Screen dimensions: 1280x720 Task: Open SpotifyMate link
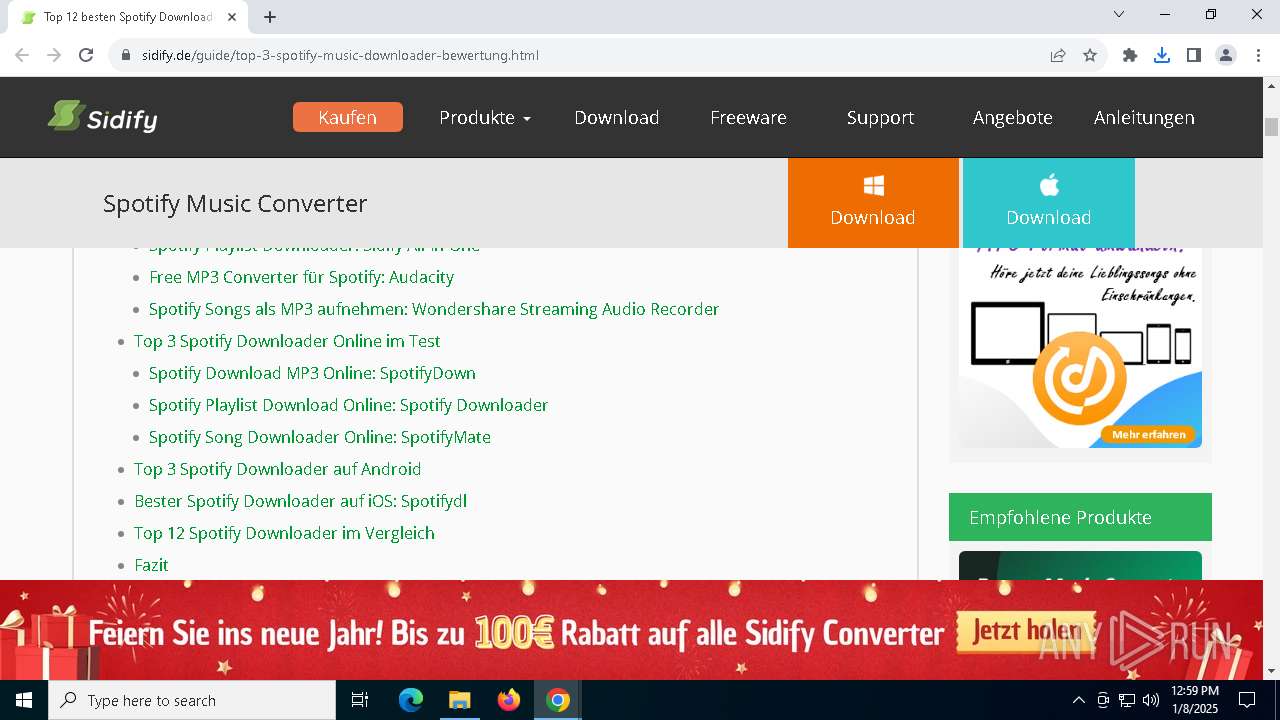click(x=320, y=437)
